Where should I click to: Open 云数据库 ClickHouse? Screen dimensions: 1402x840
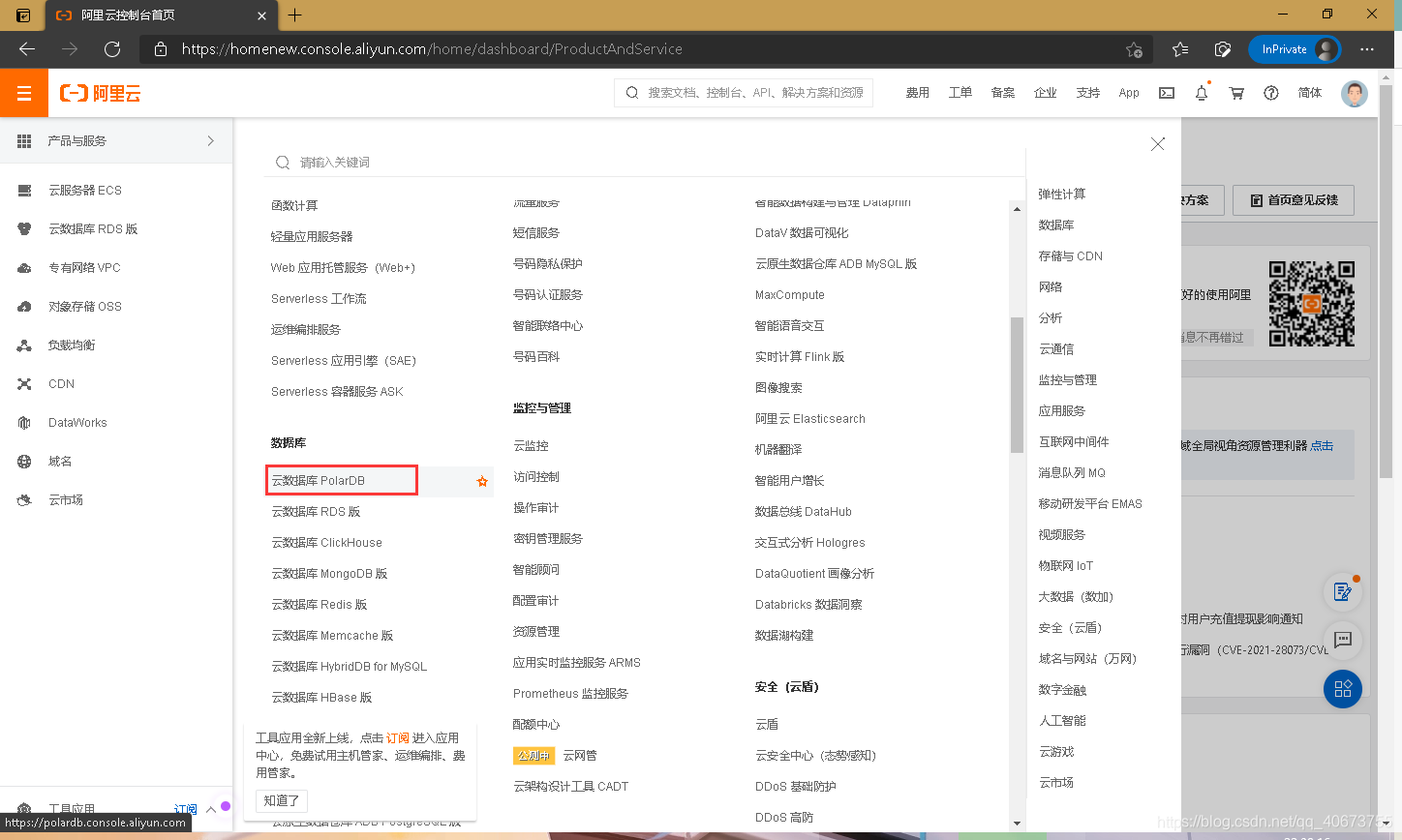(326, 543)
